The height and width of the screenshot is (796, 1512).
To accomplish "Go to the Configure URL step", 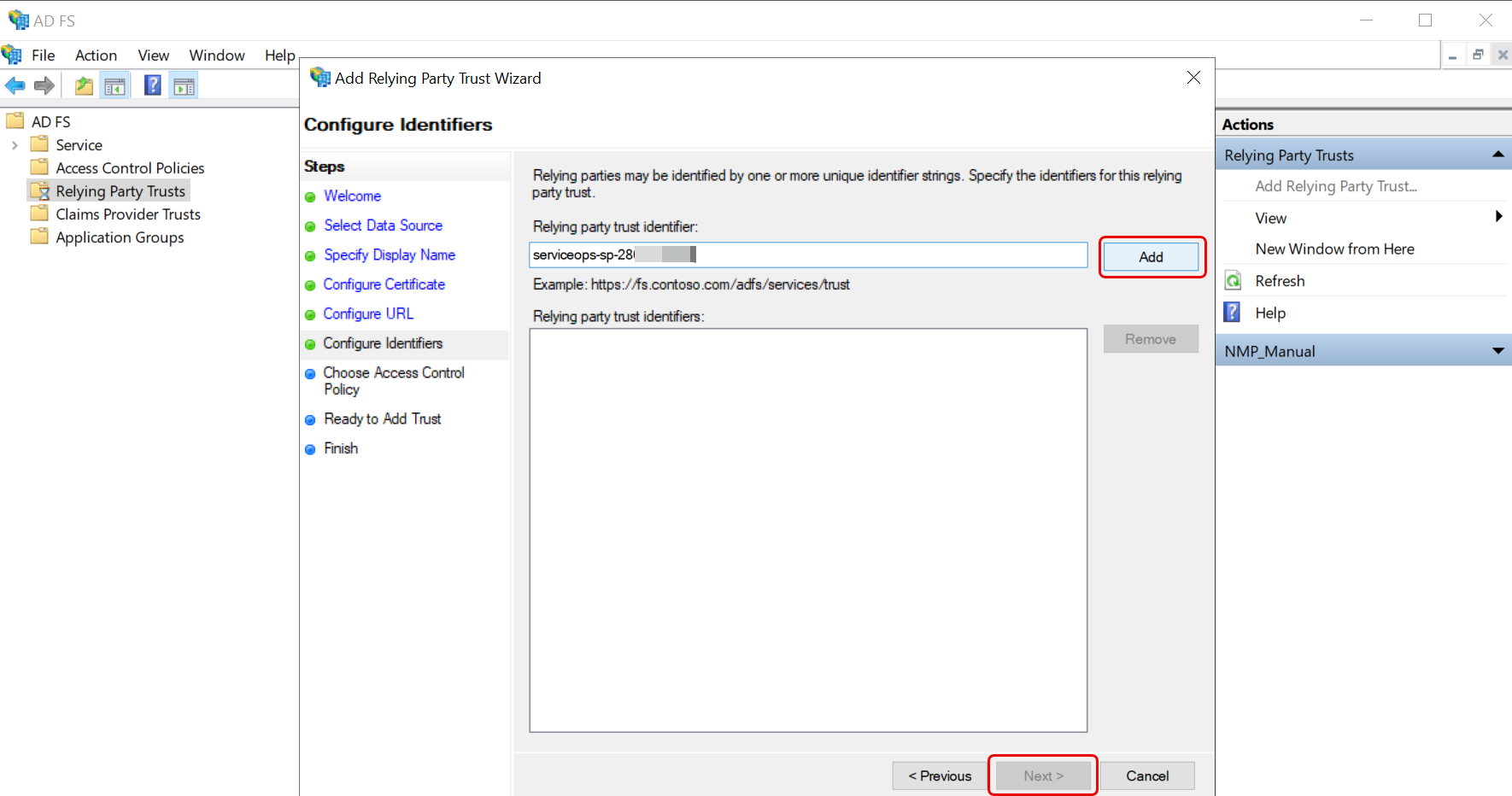I will [x=368, y=313].
